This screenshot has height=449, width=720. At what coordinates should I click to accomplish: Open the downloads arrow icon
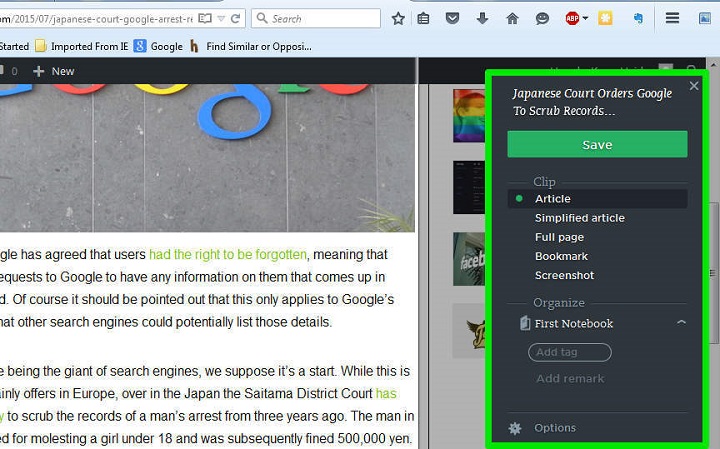pos(482,19)
